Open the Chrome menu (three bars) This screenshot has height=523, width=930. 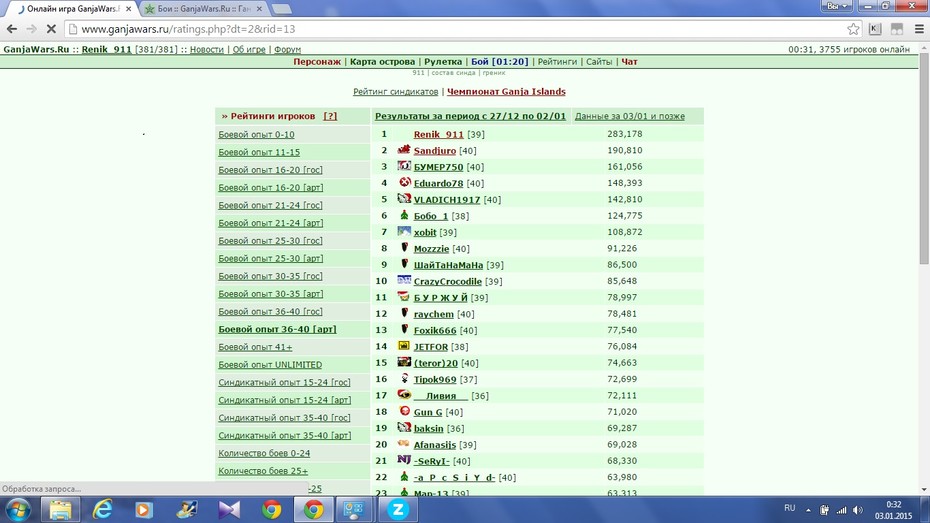point(919,28)
